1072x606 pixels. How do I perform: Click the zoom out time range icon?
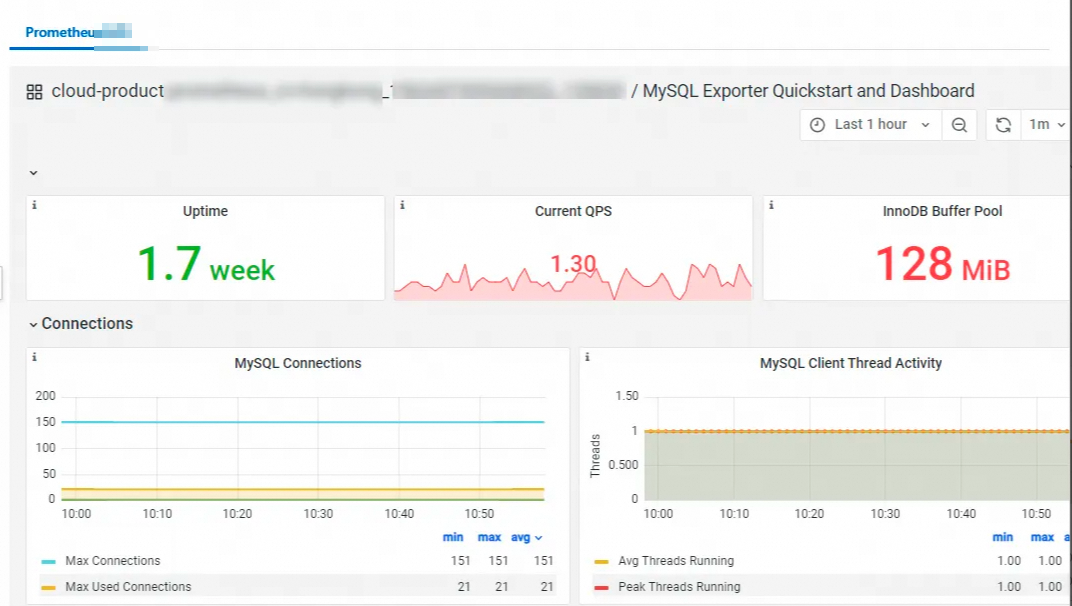coord(959,124)
